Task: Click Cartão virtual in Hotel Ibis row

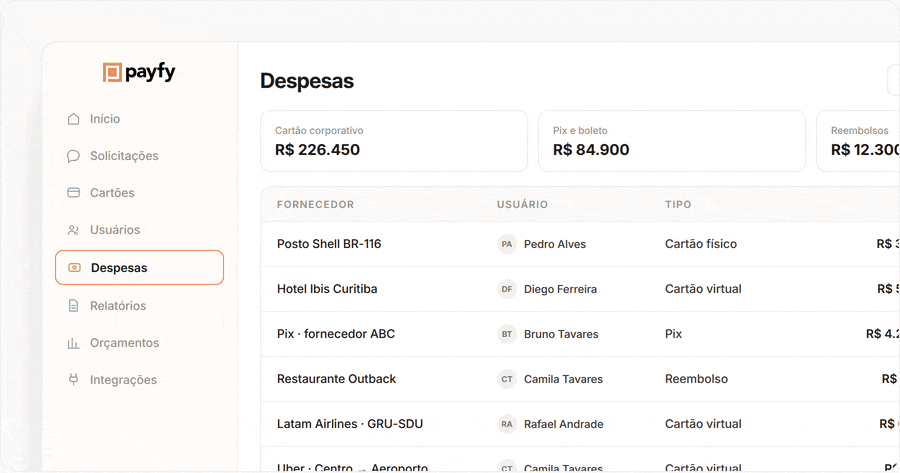Action: tap(703, 289)
